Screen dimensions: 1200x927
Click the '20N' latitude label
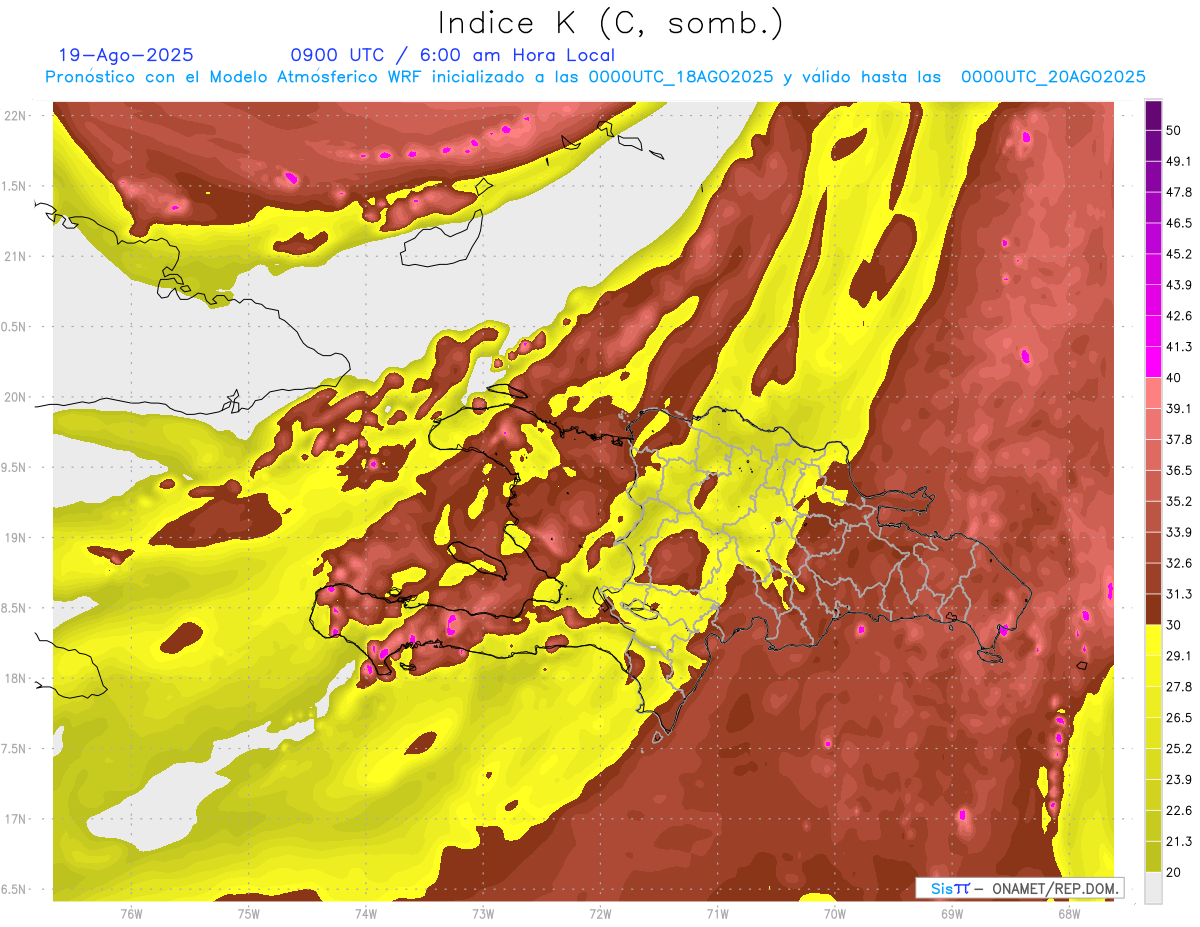tap(14, 397)
